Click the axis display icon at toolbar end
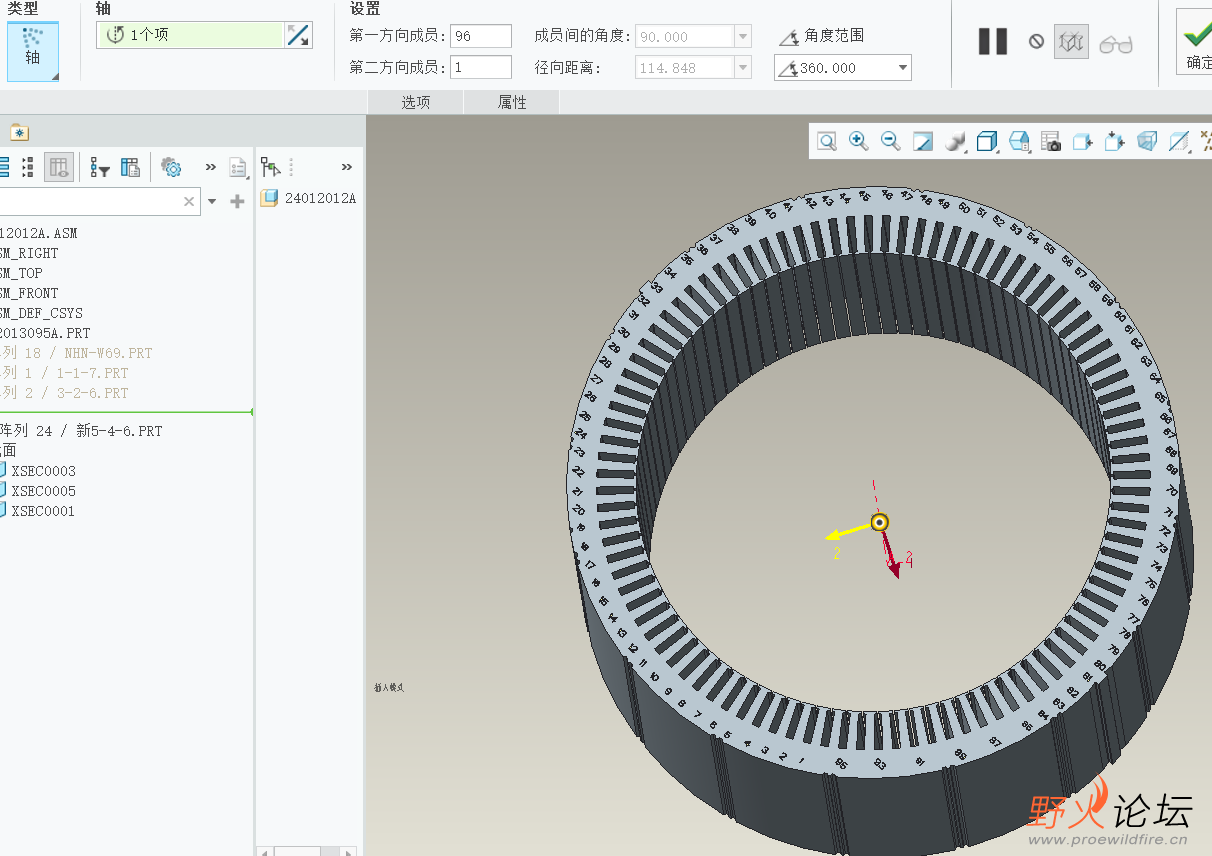 coord(1206,141)
